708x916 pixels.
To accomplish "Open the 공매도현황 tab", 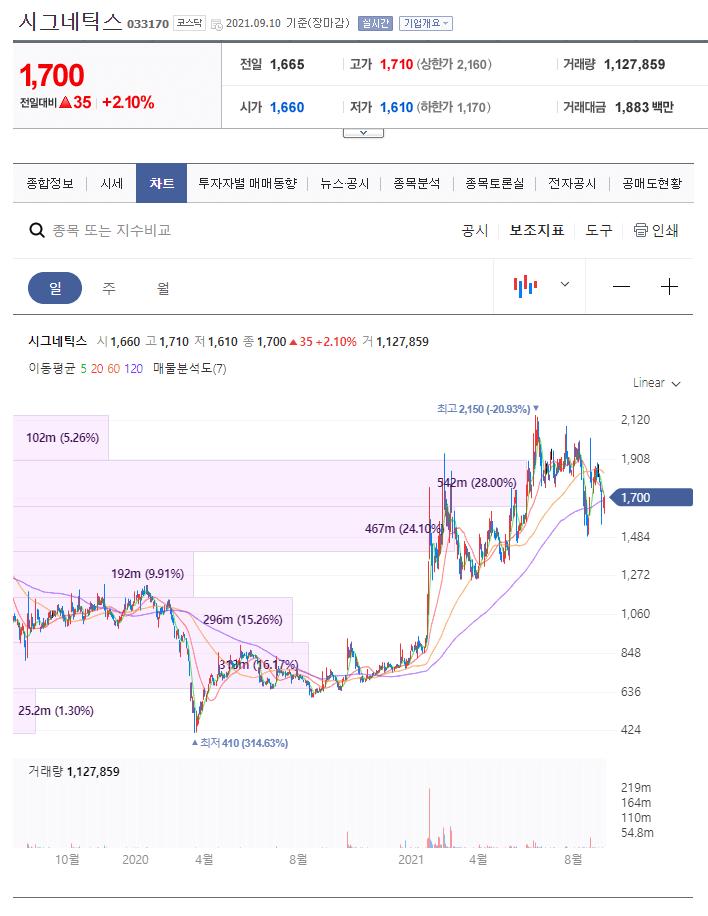I will [651, 183].
